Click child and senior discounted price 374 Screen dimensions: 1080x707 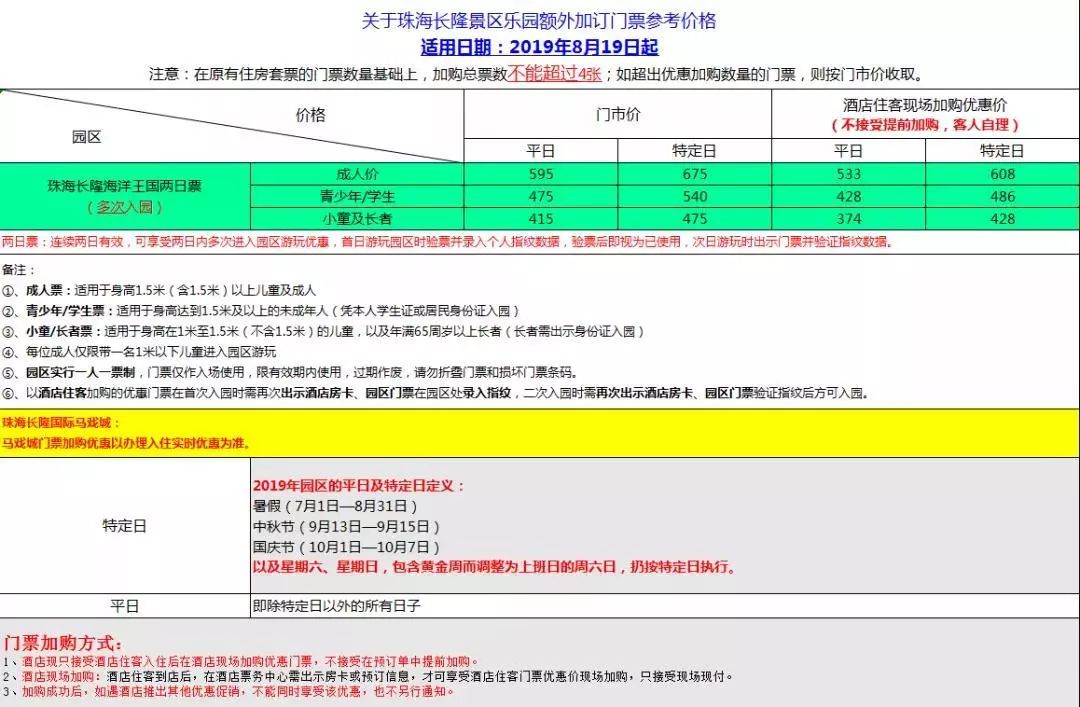click(849, 218)
